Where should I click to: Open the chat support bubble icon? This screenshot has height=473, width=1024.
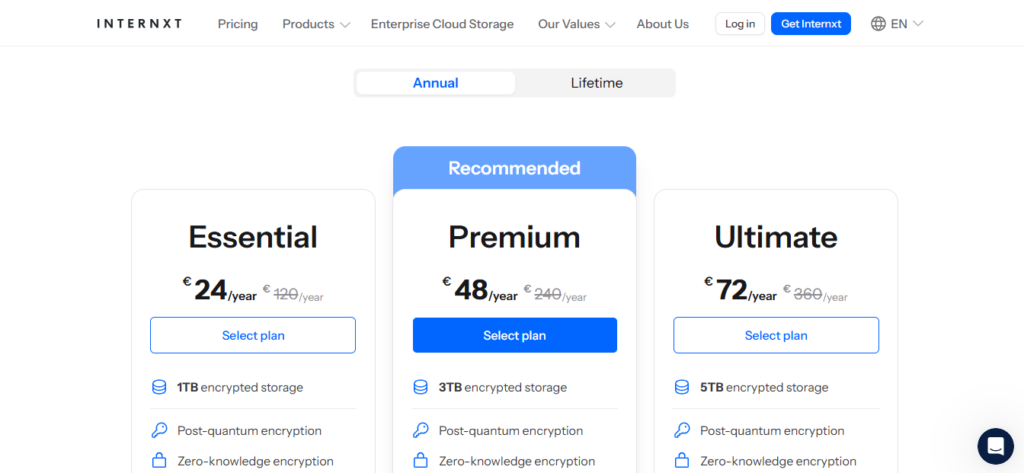(995, 445)
